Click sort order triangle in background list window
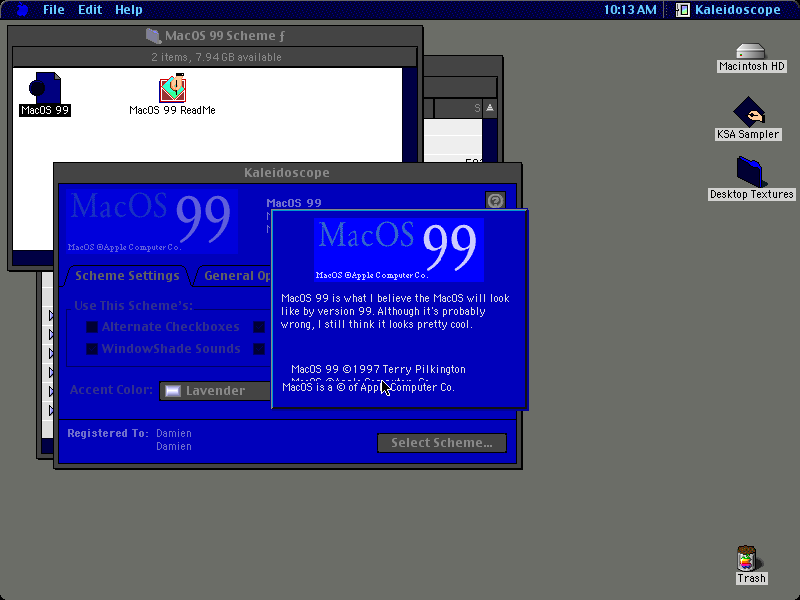Screen dimensions: 800x600 [x=490, y=108]
